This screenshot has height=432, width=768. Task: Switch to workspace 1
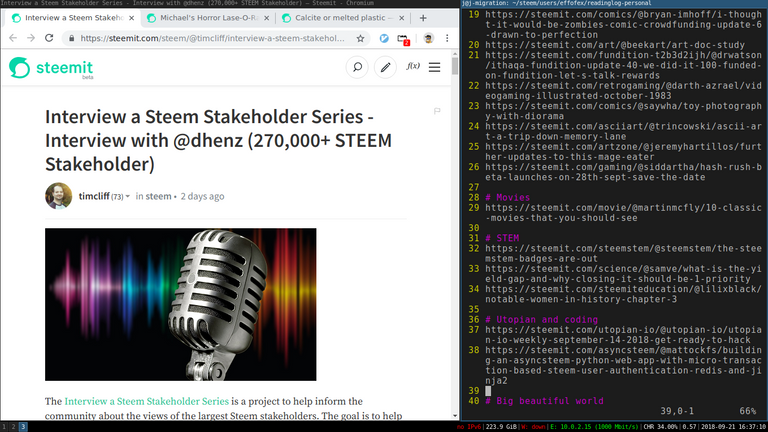click(4, 427)
